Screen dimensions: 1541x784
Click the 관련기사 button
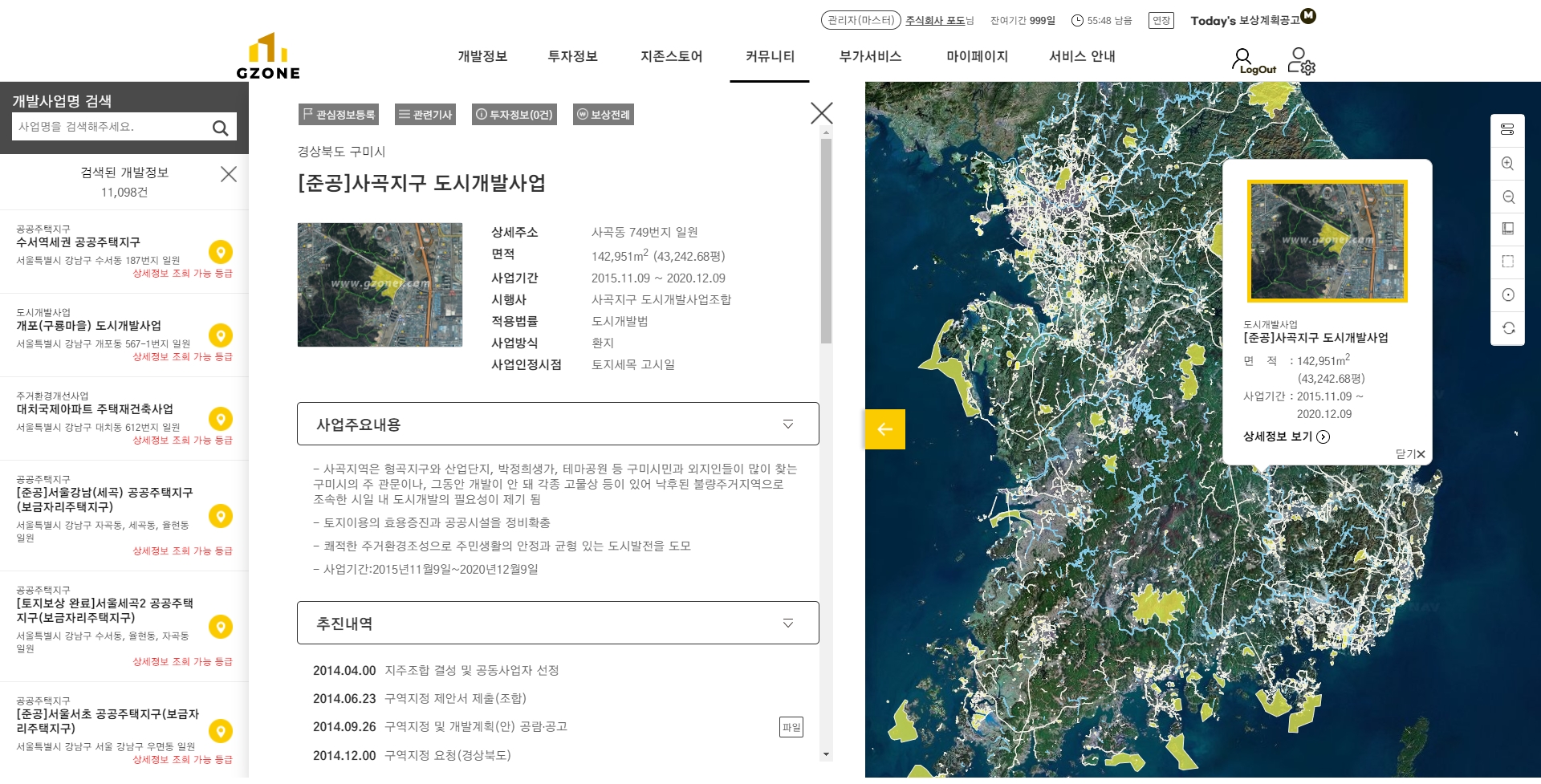[x=426, y=115]
